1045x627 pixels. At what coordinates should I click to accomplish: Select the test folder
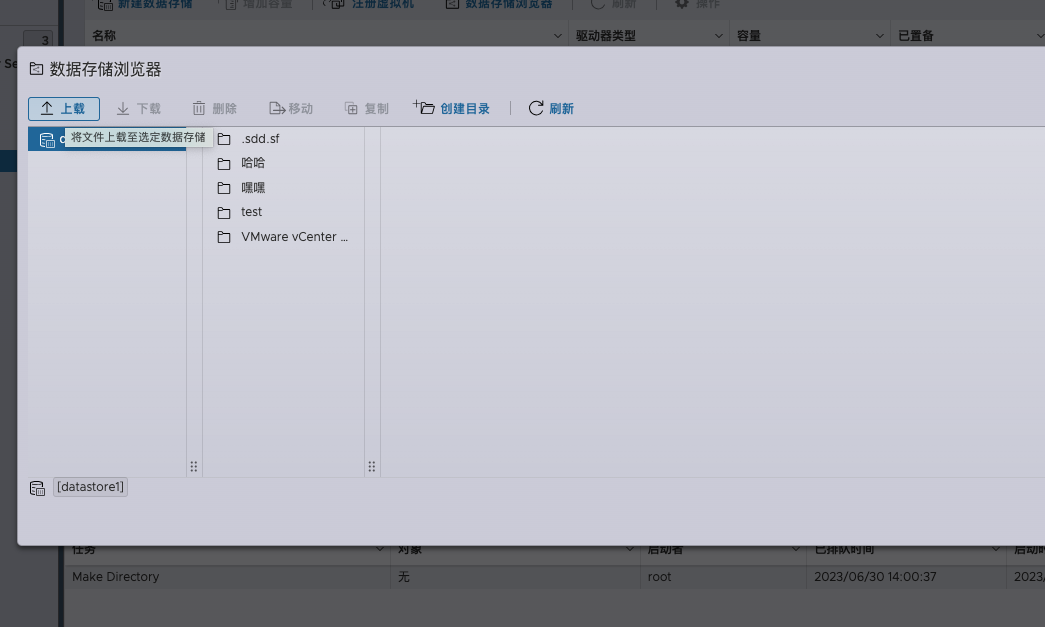coord(251,212)
